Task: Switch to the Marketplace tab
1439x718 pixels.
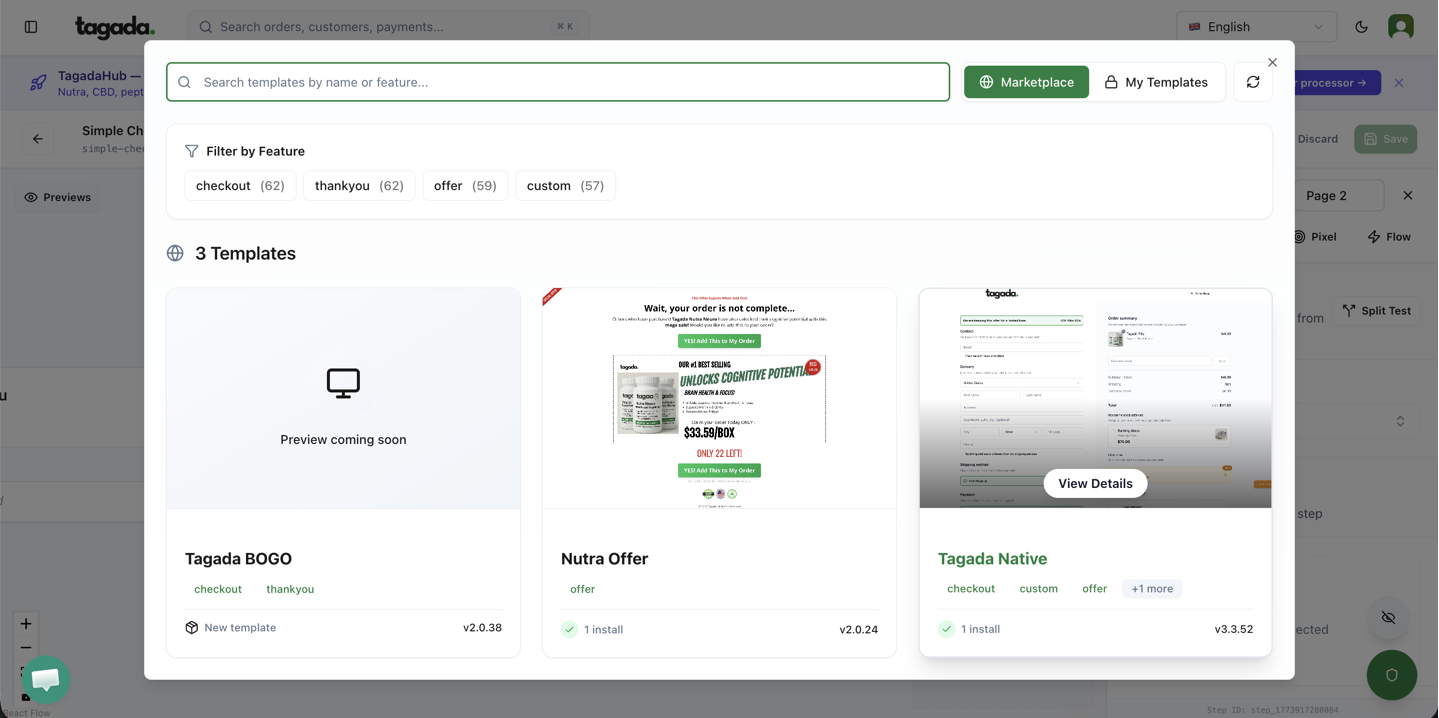Action: [x=1026, y=82]
